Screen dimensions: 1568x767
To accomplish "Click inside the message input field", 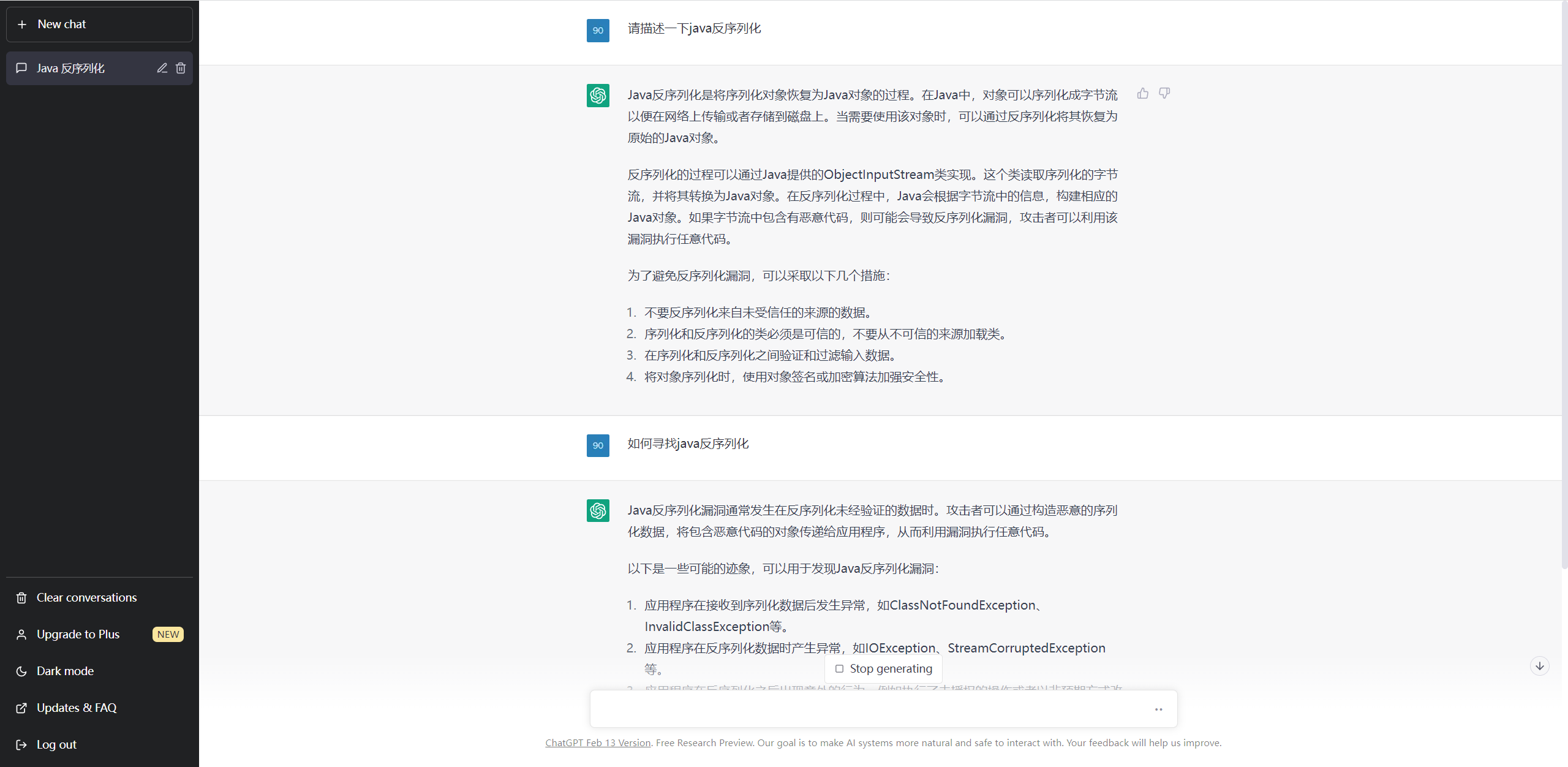I will coord(858,709).
